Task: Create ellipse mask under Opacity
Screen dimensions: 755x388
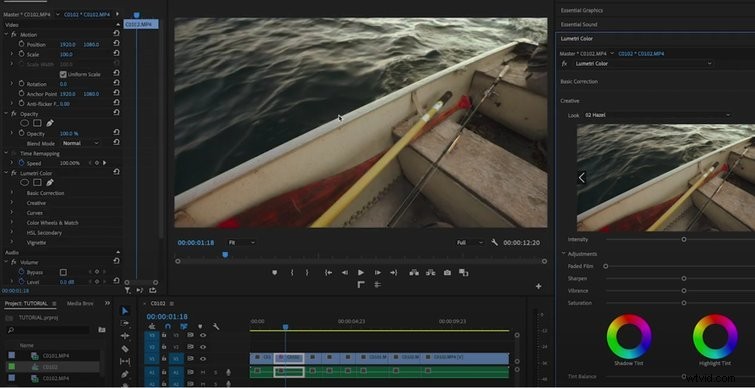Action: [x=25, y=123]
